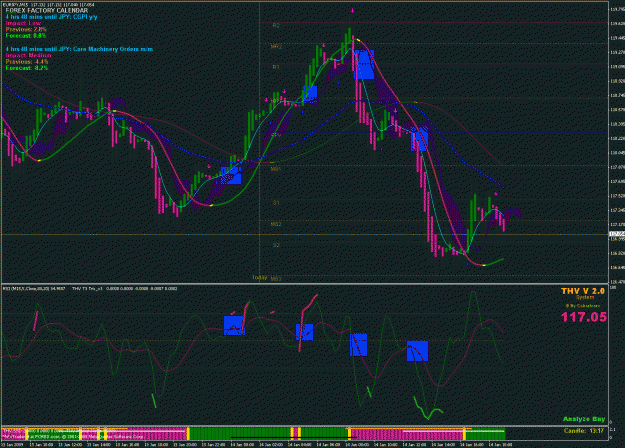Click the R2 pivot level label

[276, 26]
